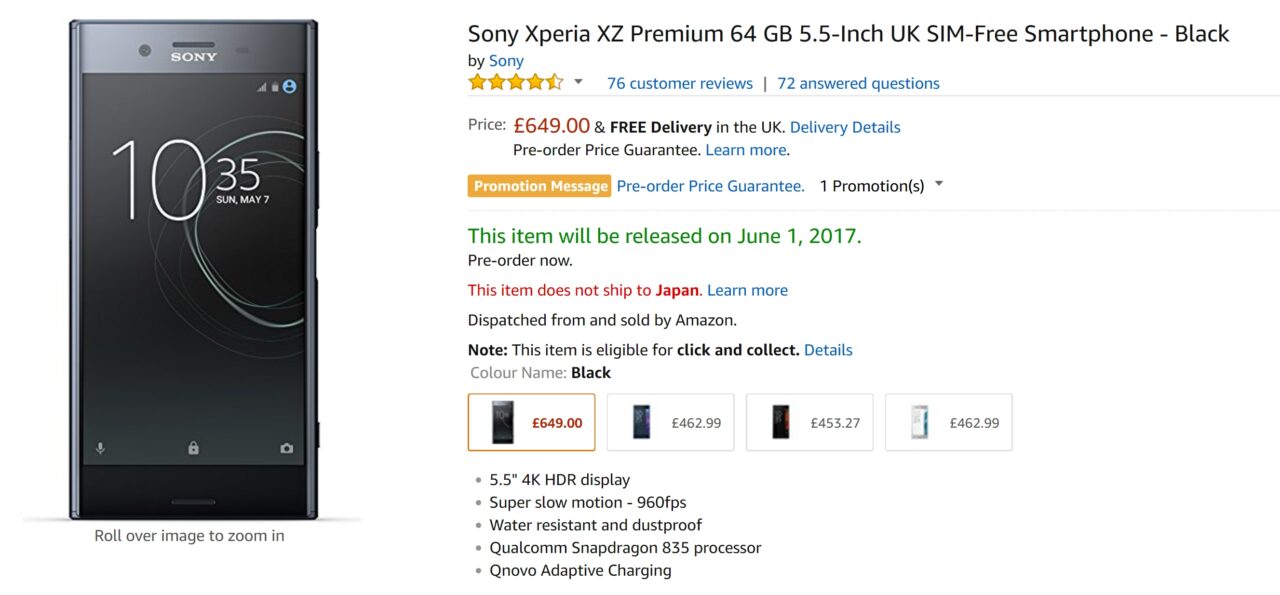Open the star rating breakdown arrow
The width and height of the screenshot is (1280, 595).
578,83
